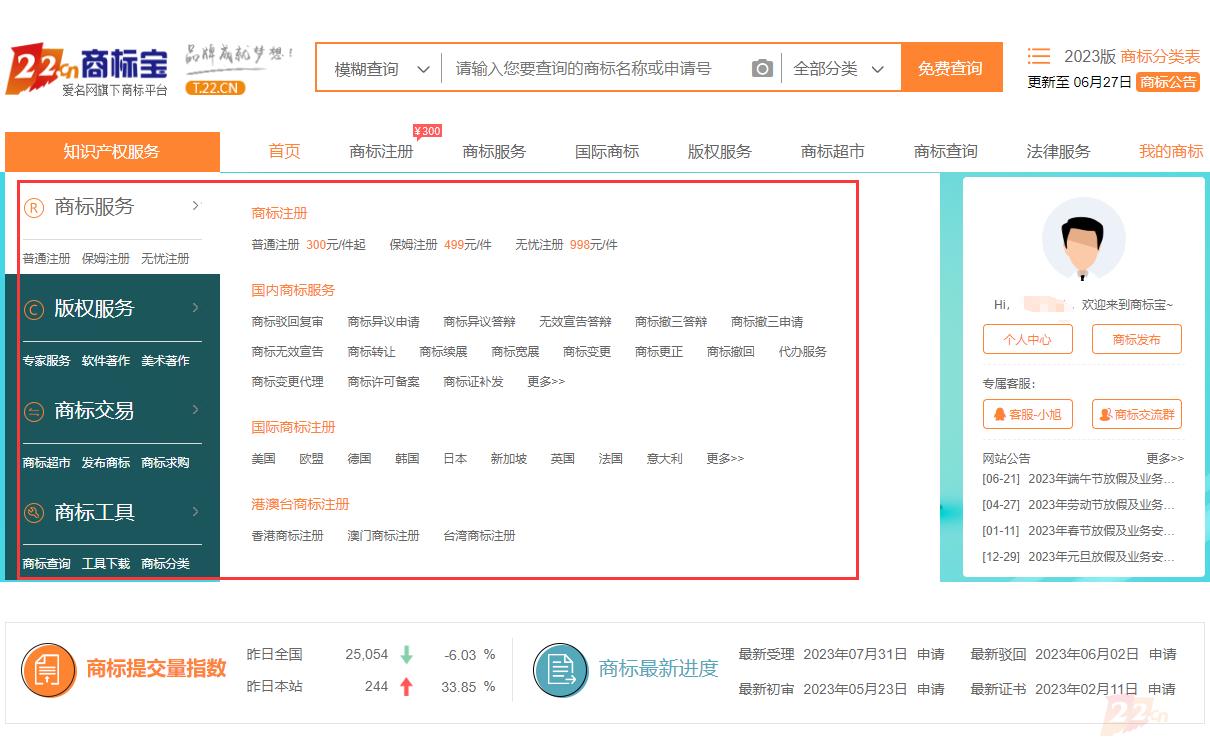Click the 商标交易 exchange sidebar icon
The width and height of the screenshot is (1210, 752).
pos(34,411)
